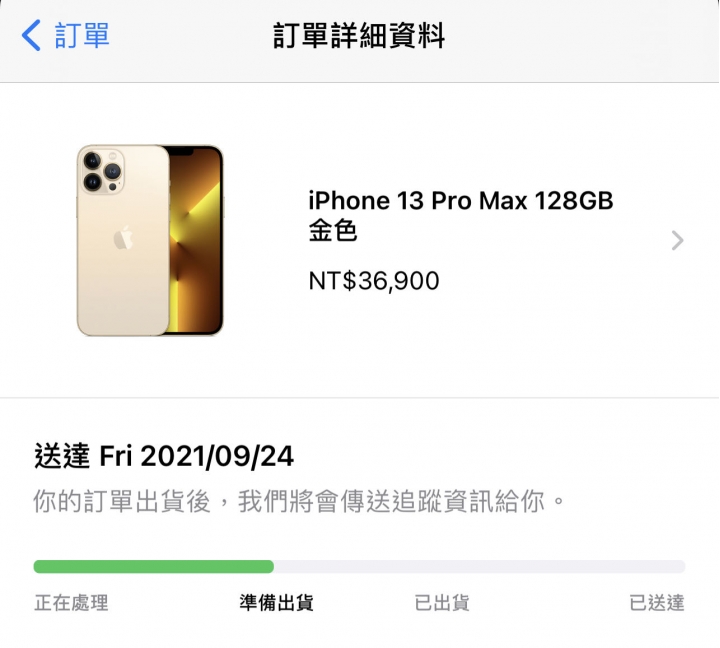720x648 pixels.
Task: Select iPhone 13 Pro Max 128GB title
Action: tap(461, 201)
